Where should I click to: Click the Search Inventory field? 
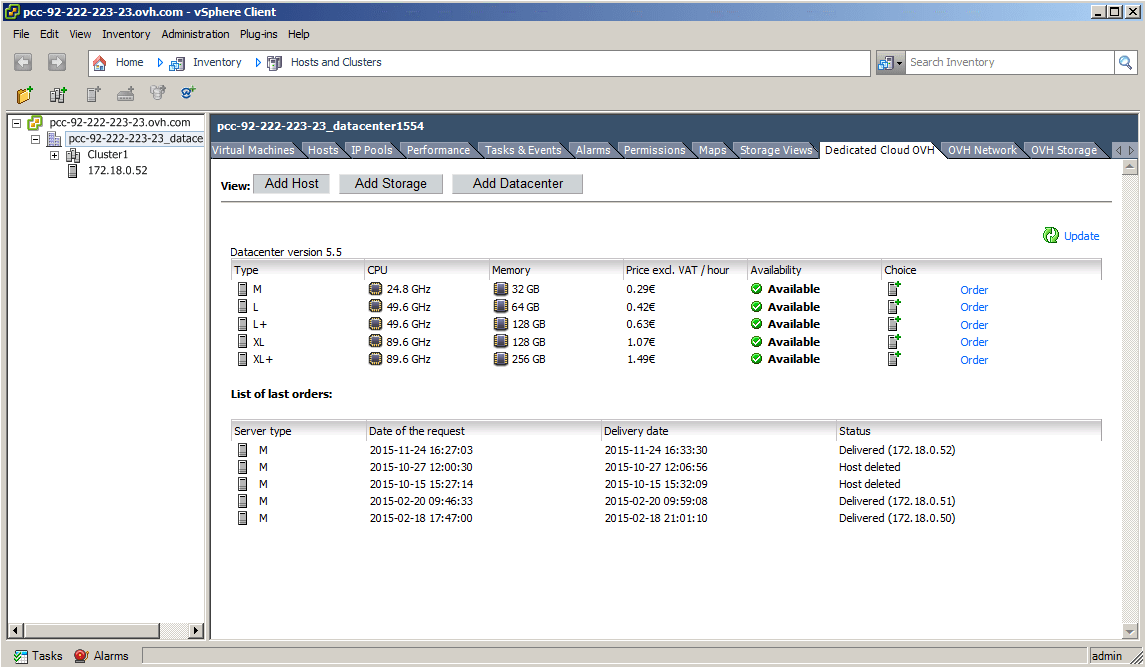(x=1009, y=63)
